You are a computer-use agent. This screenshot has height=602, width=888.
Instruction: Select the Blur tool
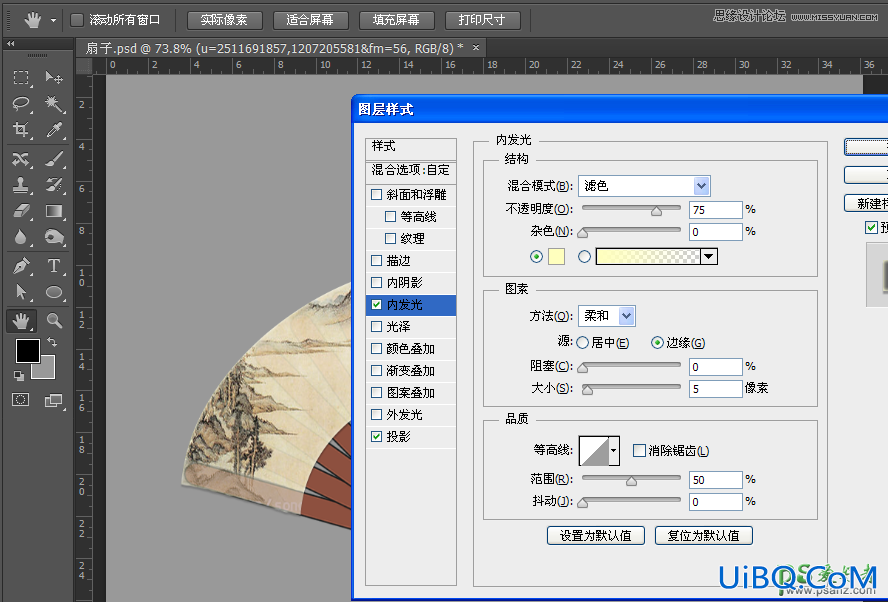tap(21, 237)
